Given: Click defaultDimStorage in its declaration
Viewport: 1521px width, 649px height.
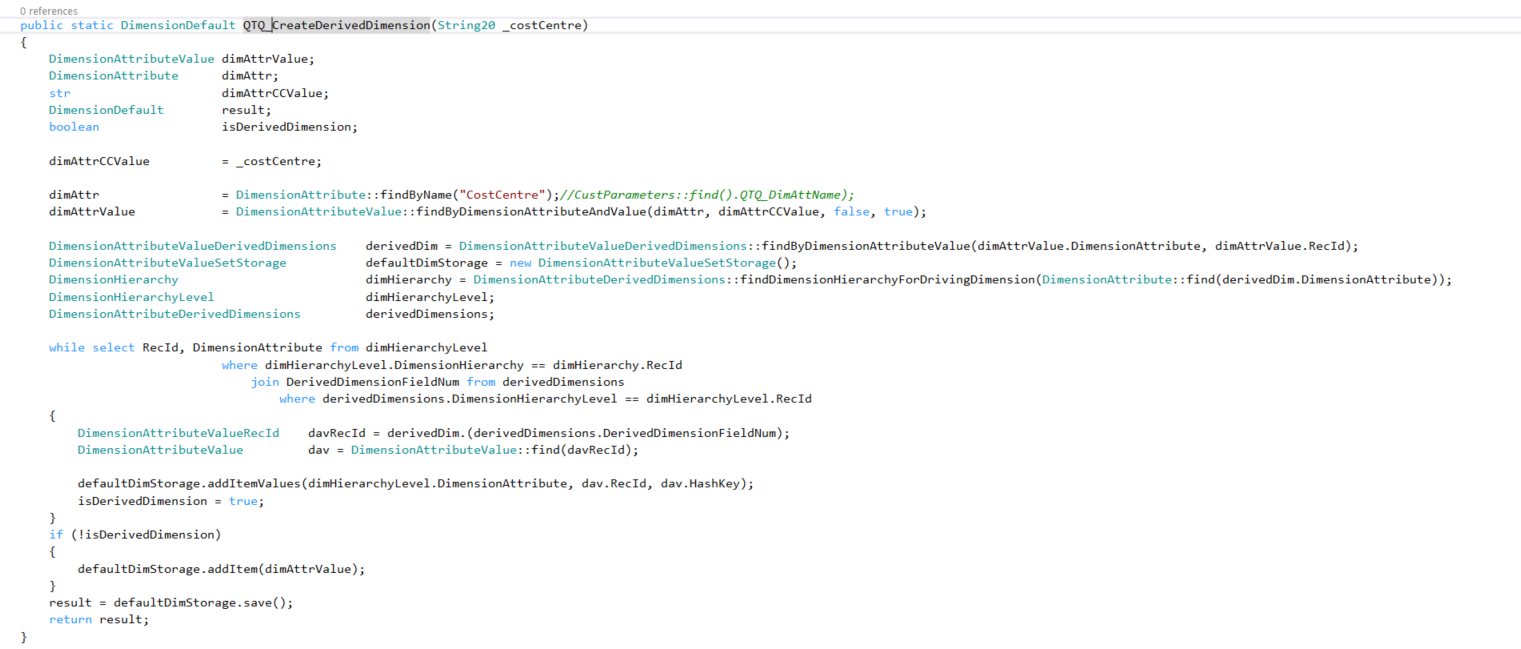Looking at the screenshot, I should pos(426,263).
